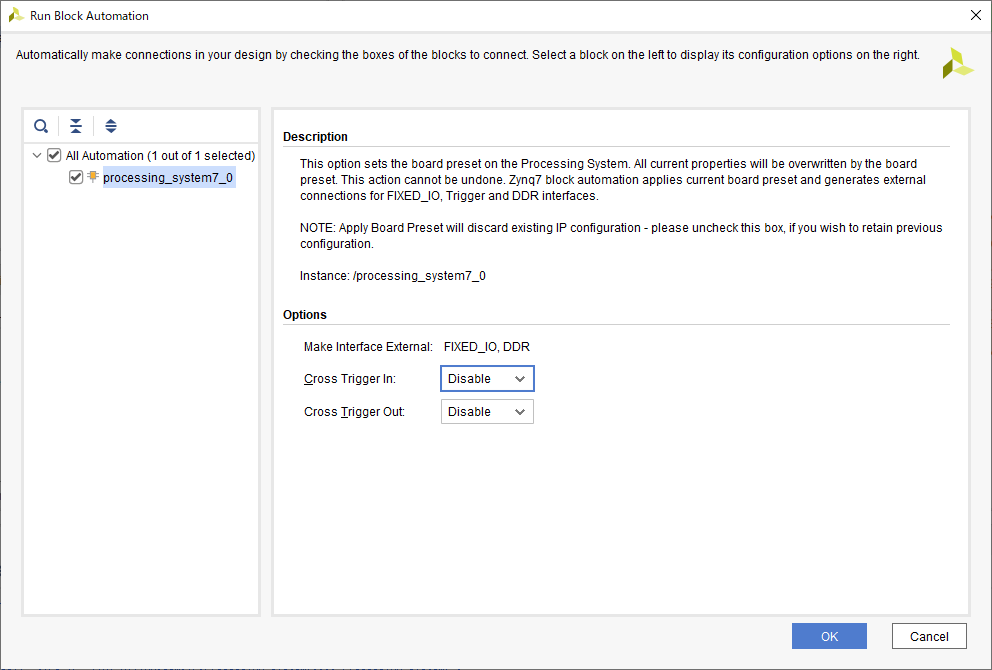Open the Cross Trigger Out dropdown
Image resolution: width=992 pixels, height=670 pixels.
click(487, 412)
